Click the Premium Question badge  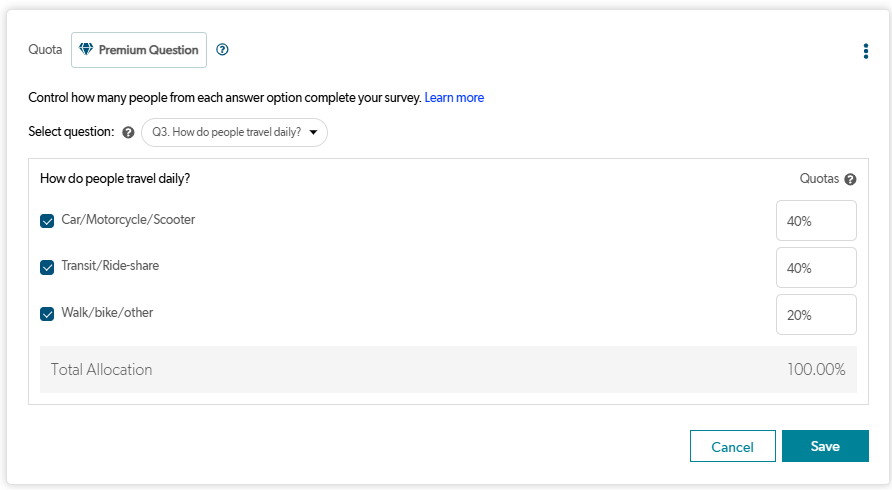point(139,50)
